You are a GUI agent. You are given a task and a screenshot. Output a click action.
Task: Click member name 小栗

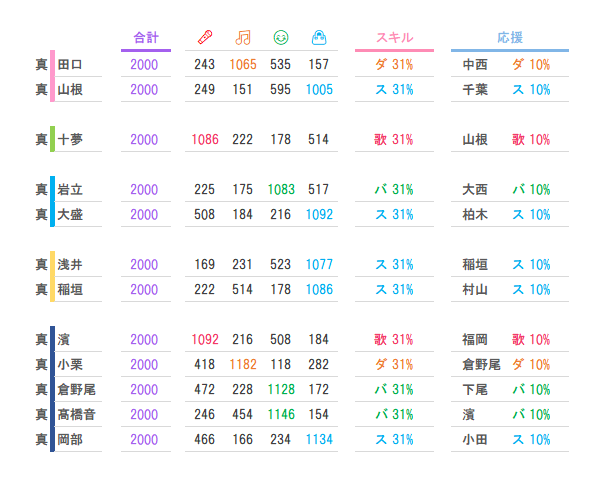[70, 364]
